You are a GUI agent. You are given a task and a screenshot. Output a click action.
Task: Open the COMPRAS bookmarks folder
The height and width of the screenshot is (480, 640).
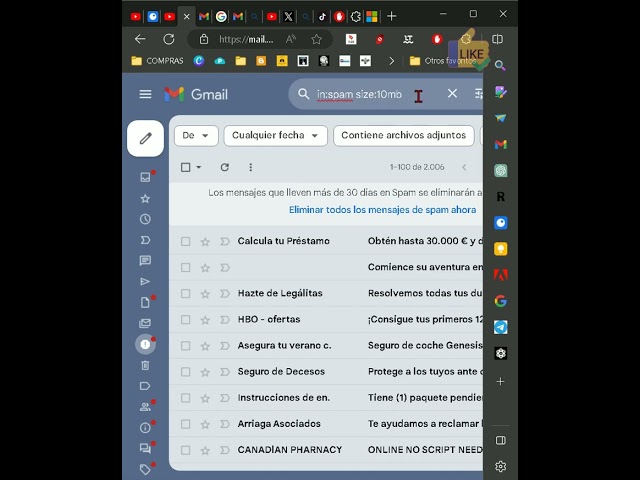pyautogui.click(x=158, y=61)
